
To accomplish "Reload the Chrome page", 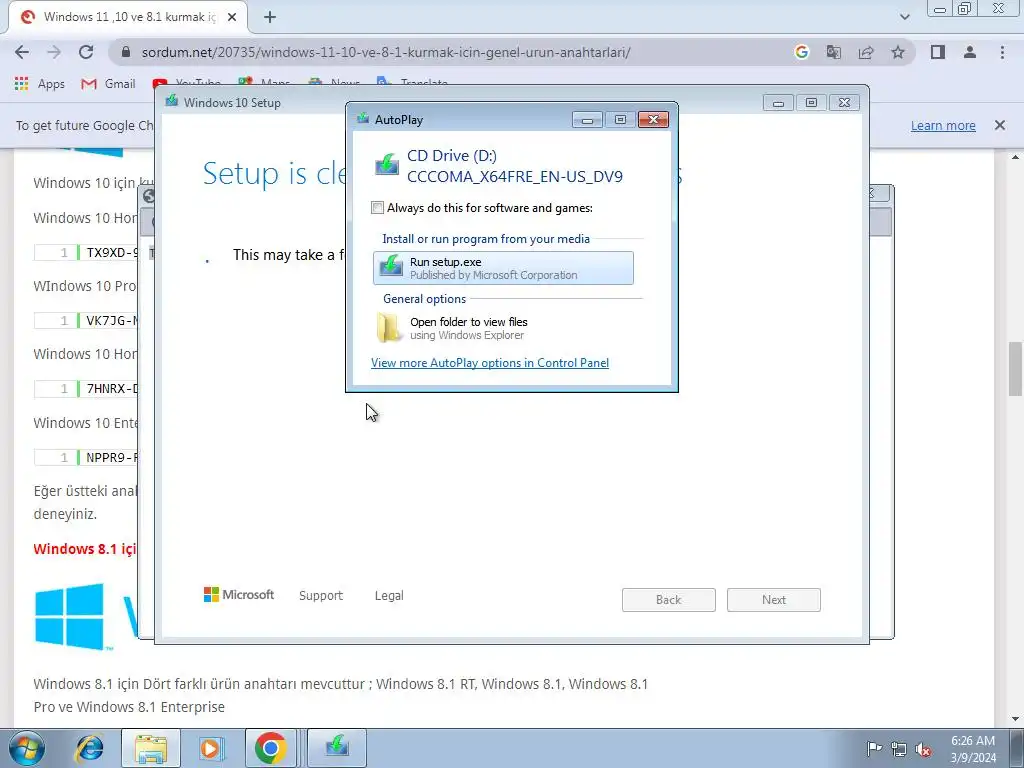I will click(x=86, y=52).
